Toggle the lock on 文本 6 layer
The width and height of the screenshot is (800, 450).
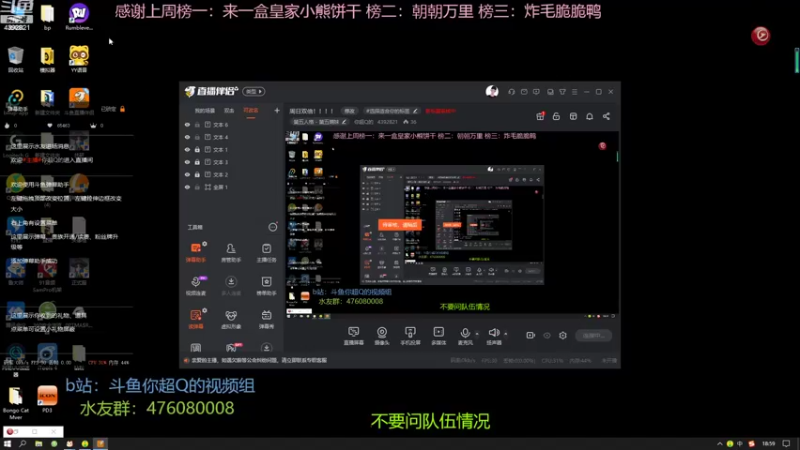click(197, 124)
